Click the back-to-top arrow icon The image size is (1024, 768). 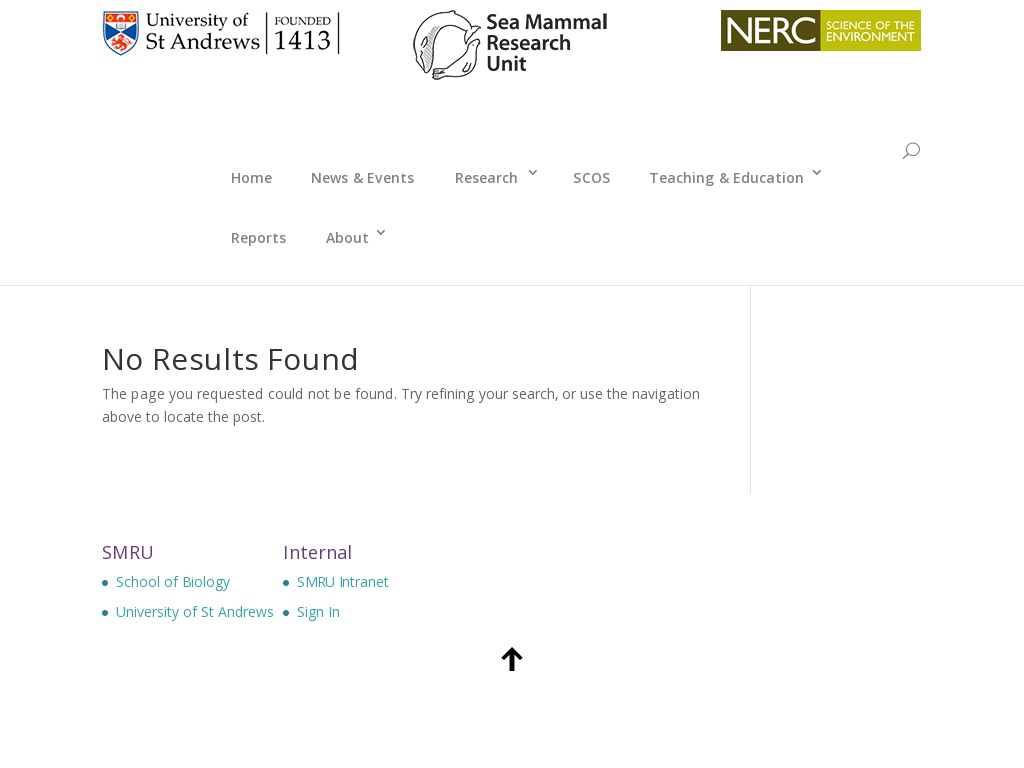[512, 659]
